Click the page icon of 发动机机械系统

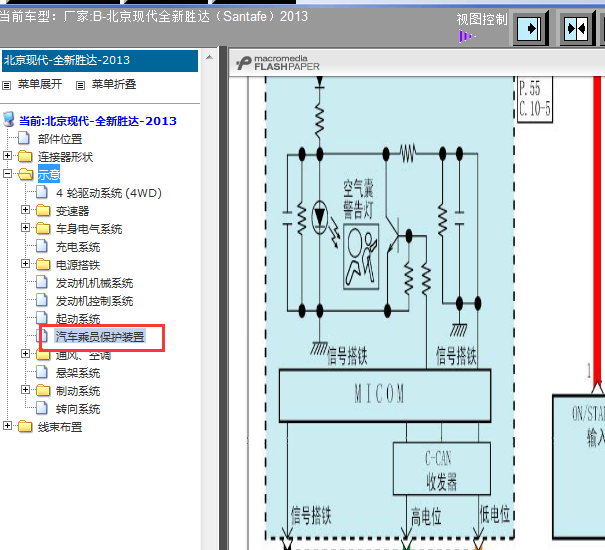point(42,282)
